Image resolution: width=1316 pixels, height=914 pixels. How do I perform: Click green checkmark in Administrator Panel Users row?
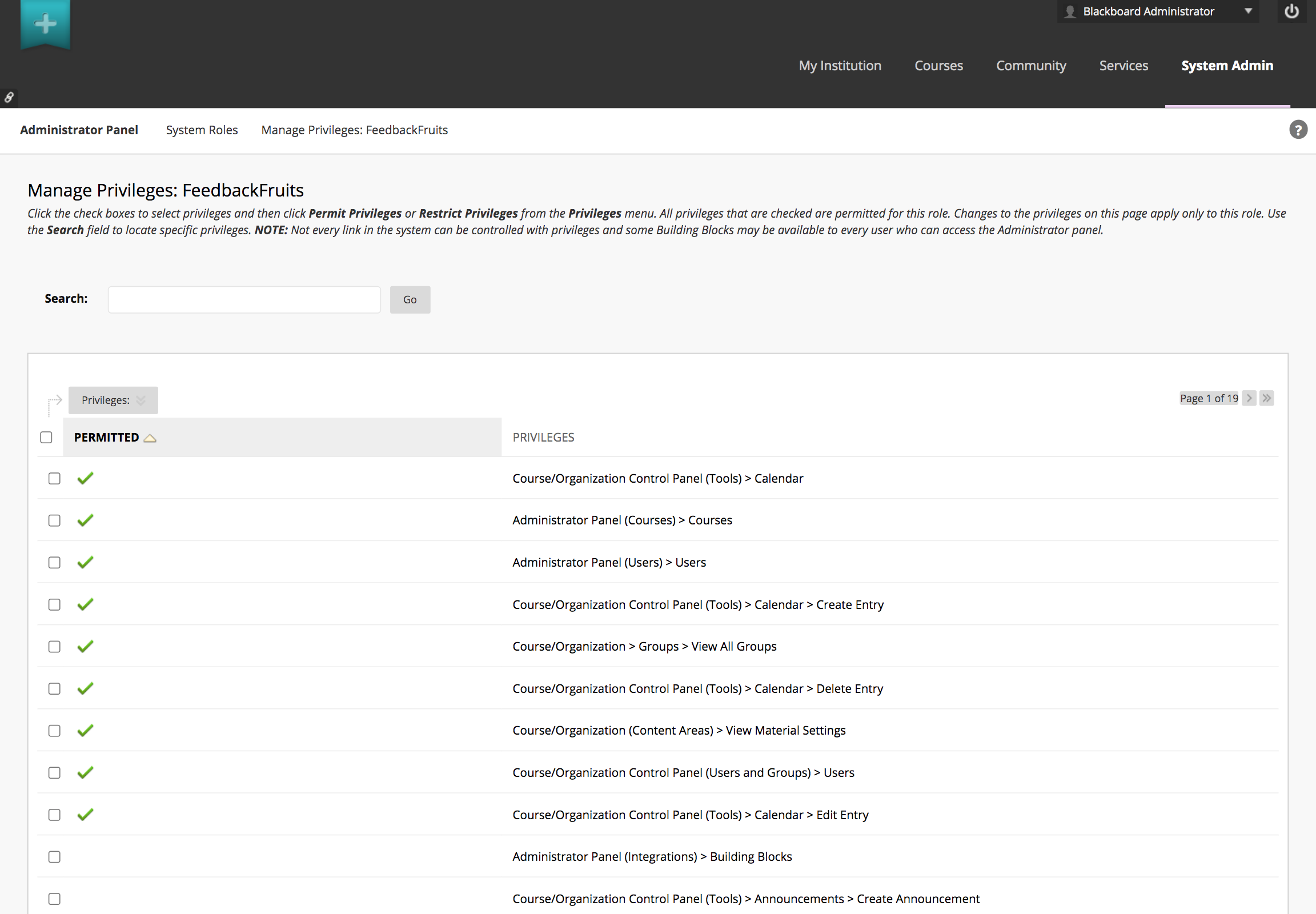click(x=85, y=562)
